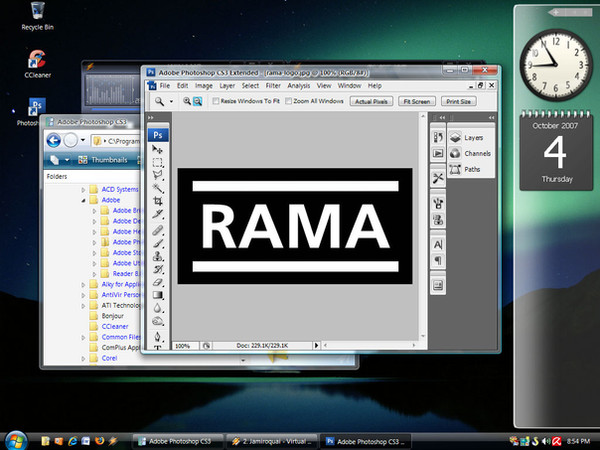Open the Organize dropdown arrow in Explorer

67,160
